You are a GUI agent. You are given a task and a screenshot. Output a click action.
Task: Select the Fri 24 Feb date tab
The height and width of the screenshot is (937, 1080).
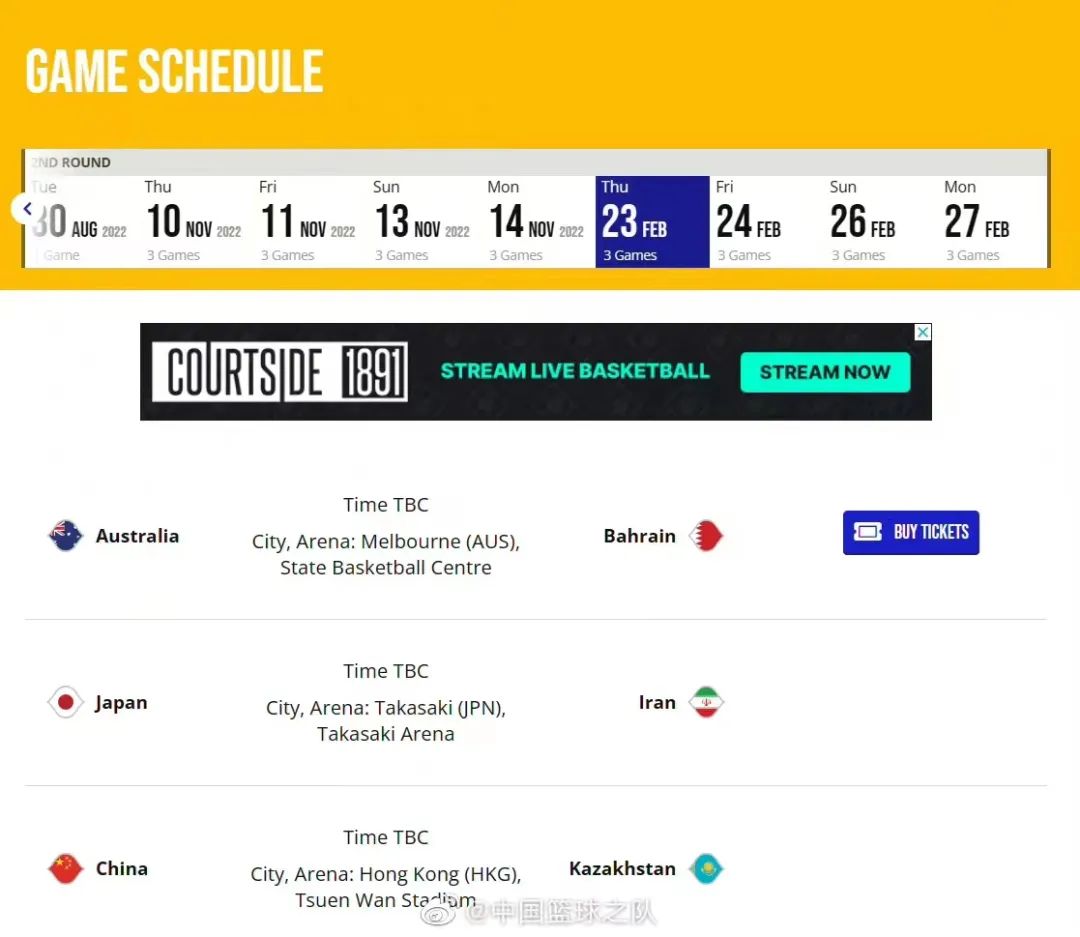click(767, 221)
